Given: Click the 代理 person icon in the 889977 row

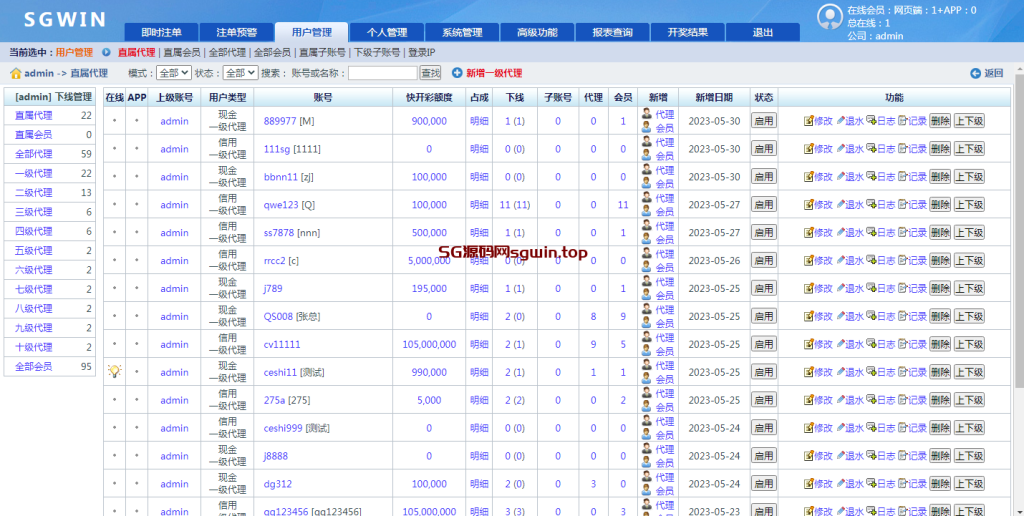Looking at the screenshot, I should click(647, 114).
